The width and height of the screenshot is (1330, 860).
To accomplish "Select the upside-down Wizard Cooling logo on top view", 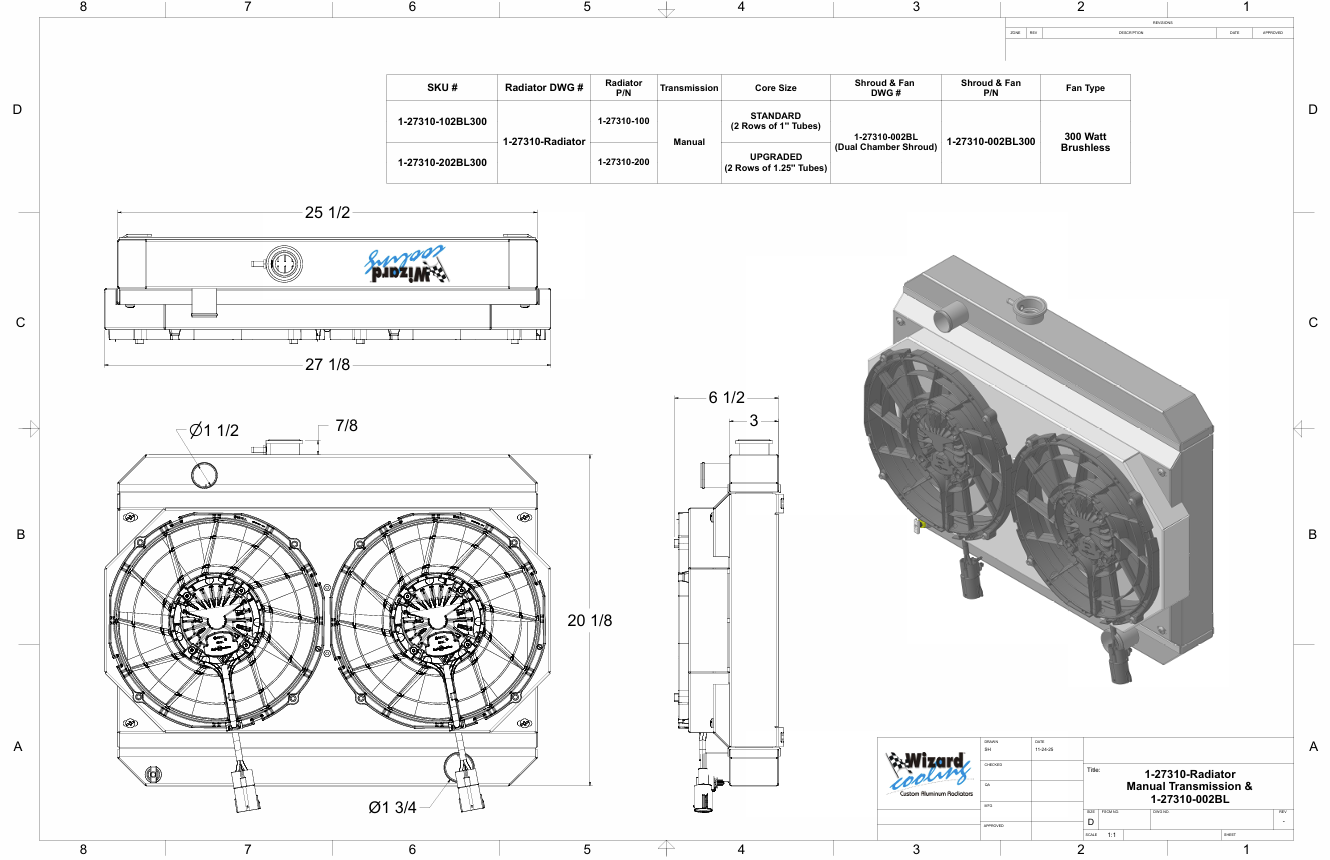I will tap(405, 266).
